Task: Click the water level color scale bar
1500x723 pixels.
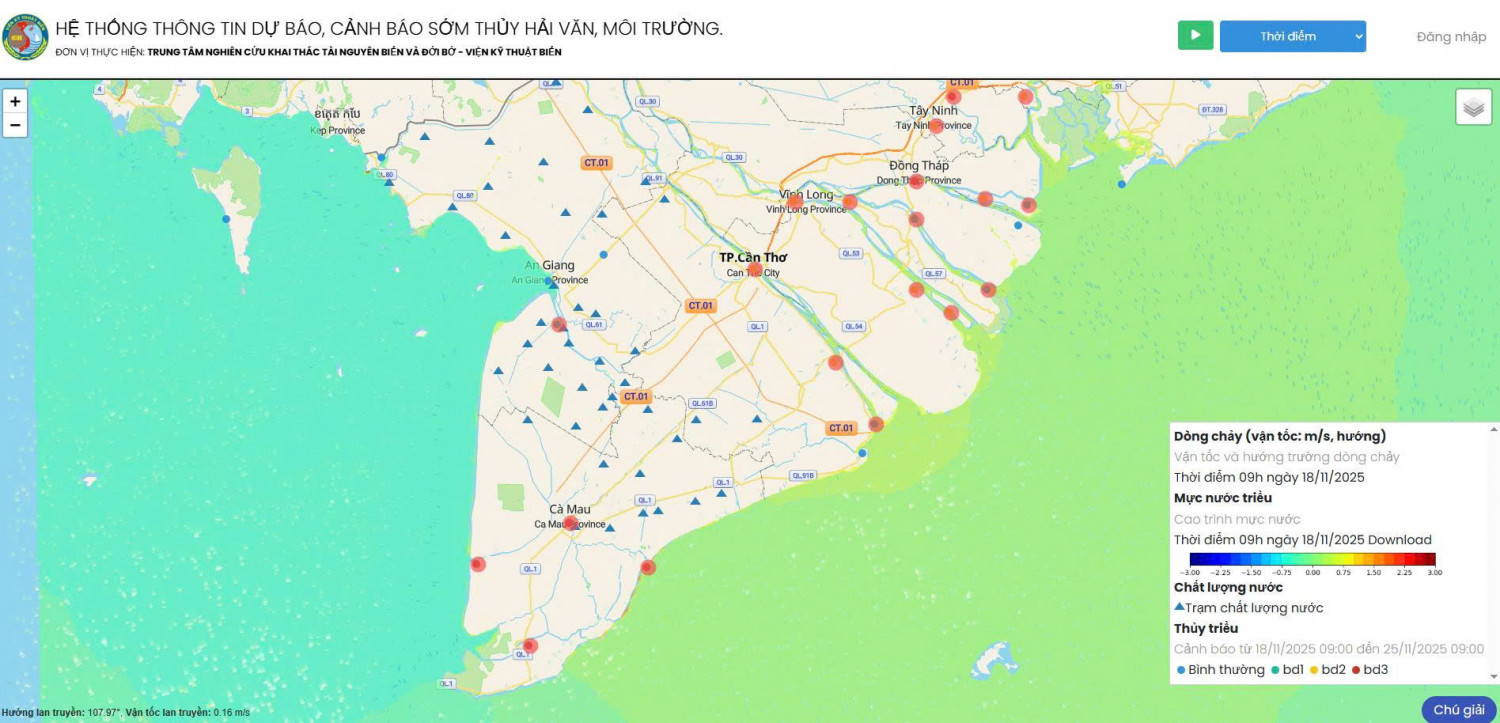Action: click(1312, 560)
